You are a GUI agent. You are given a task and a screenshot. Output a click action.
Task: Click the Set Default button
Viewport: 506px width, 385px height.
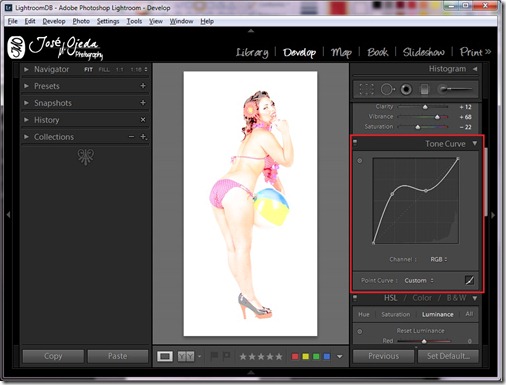pyautogui.click(x=448, y=356)
